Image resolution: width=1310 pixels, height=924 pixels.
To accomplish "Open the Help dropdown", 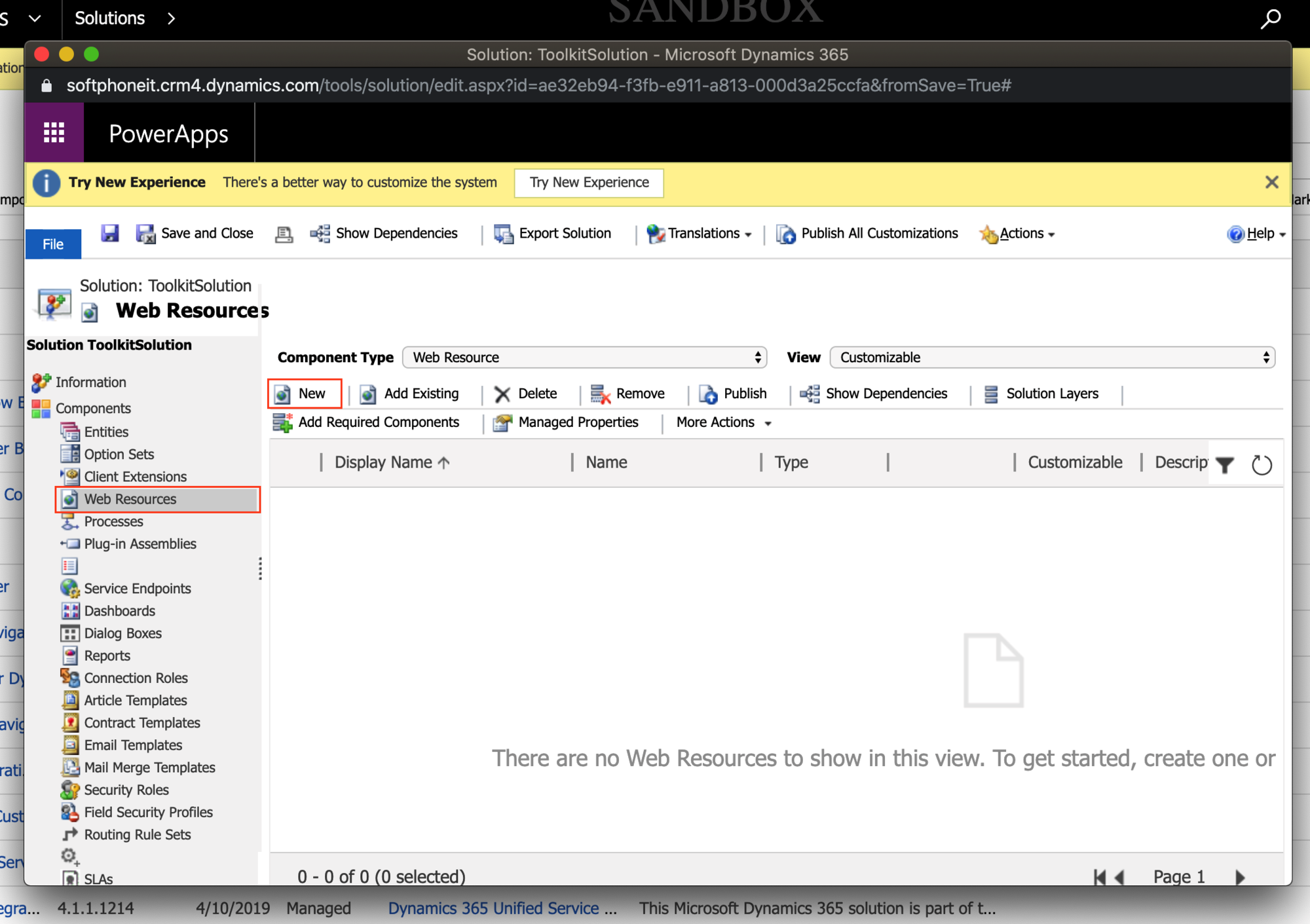I will coord(1256,233).
